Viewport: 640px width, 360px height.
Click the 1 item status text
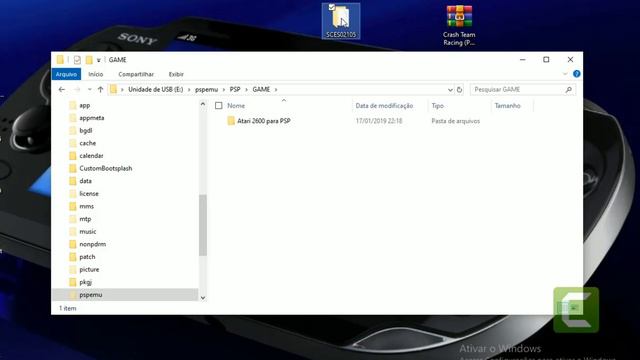[x=68, y=309]
